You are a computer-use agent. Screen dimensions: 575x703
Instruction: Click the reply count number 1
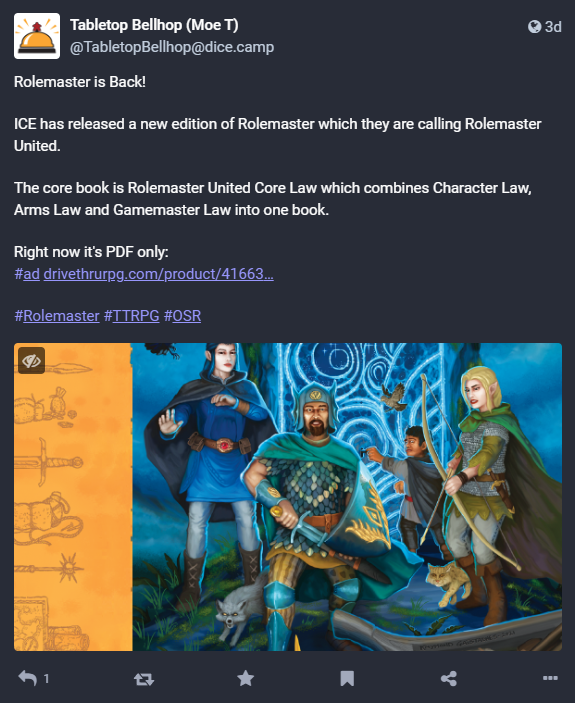coord(46,679)
